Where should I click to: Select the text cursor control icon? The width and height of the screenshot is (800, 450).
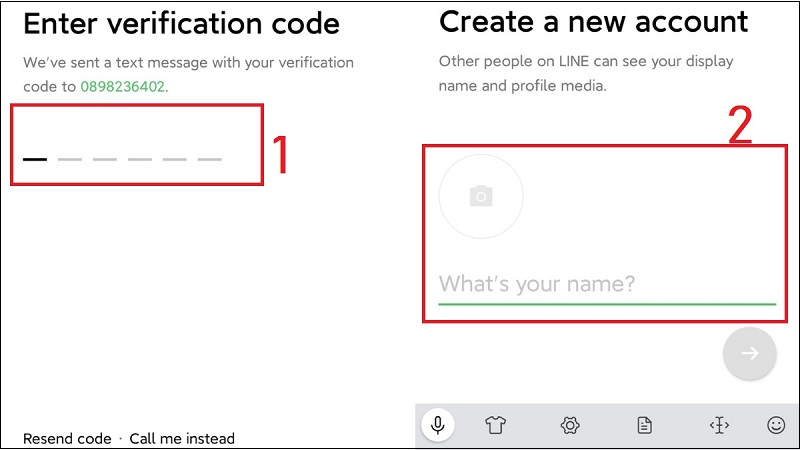[719, 425]
